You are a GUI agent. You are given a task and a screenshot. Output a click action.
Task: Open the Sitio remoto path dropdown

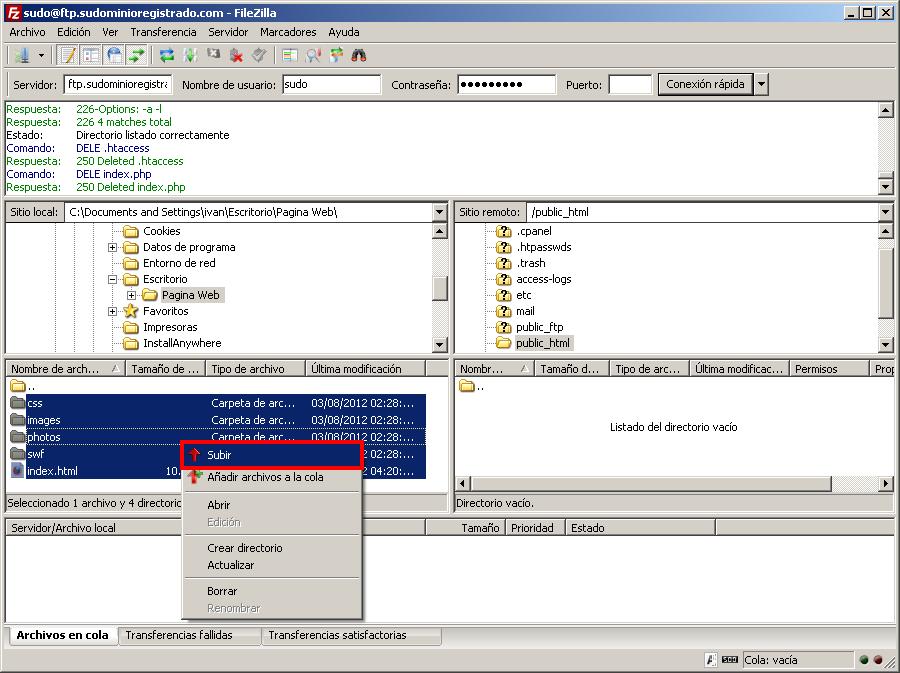885,212
